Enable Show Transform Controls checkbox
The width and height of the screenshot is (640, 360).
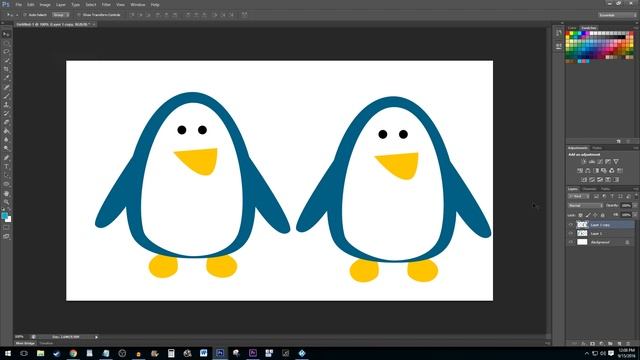pos(79,15)
